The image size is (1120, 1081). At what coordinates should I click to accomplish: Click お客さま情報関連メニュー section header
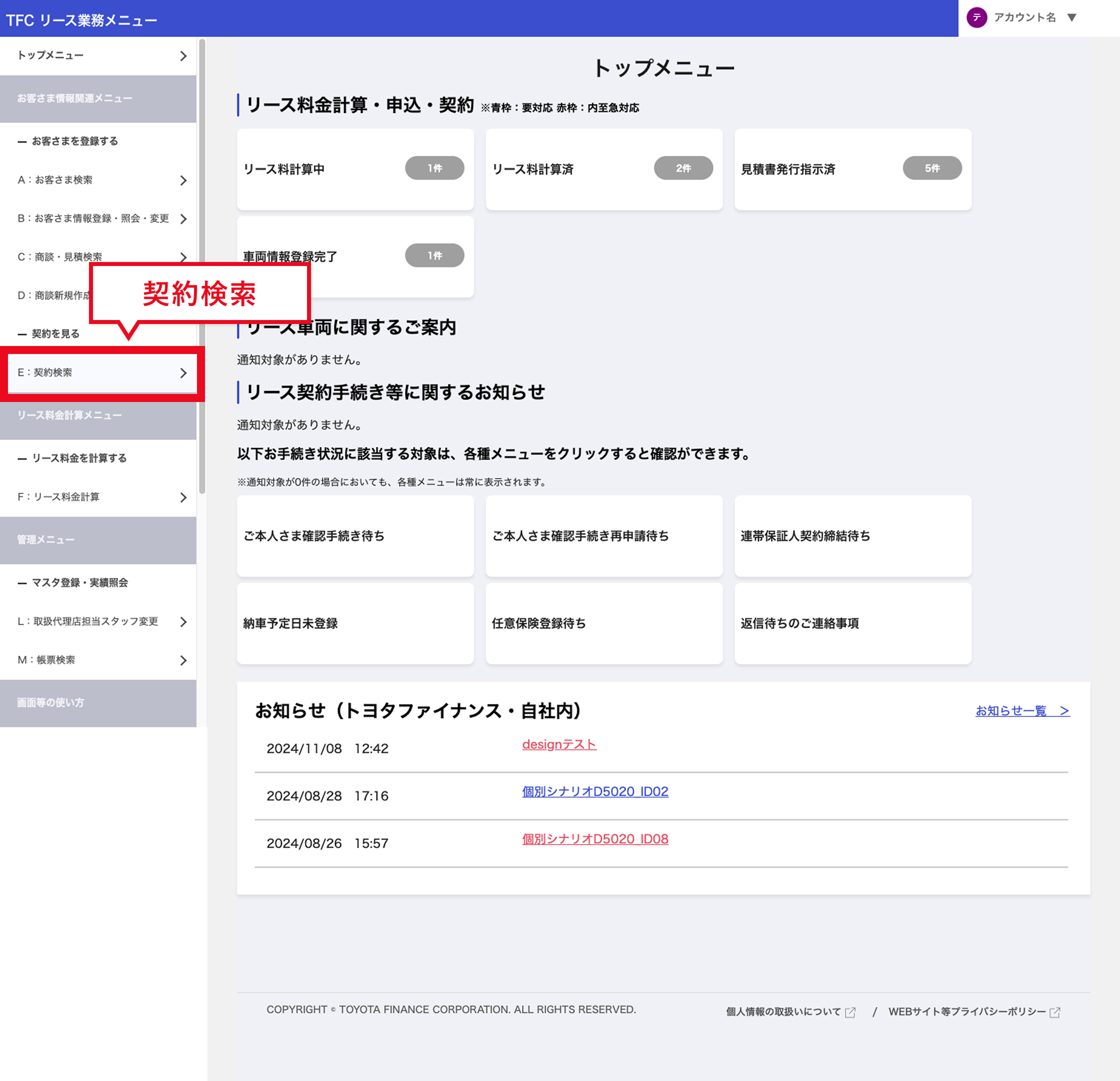(x=98, y=99)
